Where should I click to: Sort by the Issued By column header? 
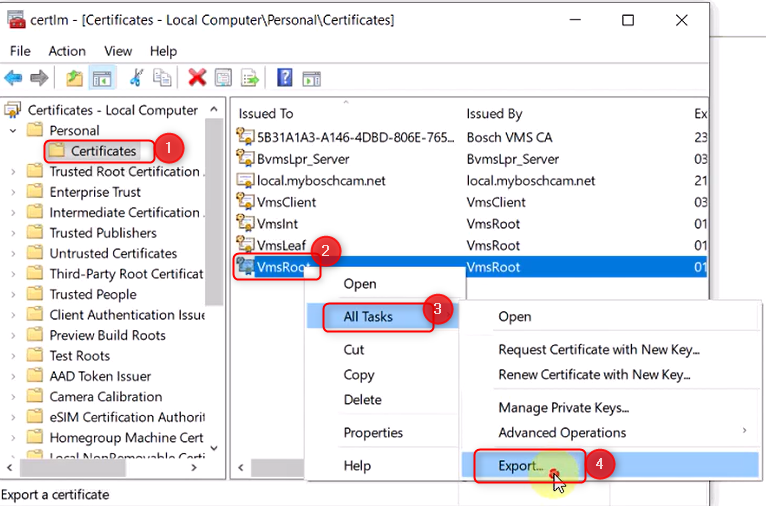click(495, 114)
